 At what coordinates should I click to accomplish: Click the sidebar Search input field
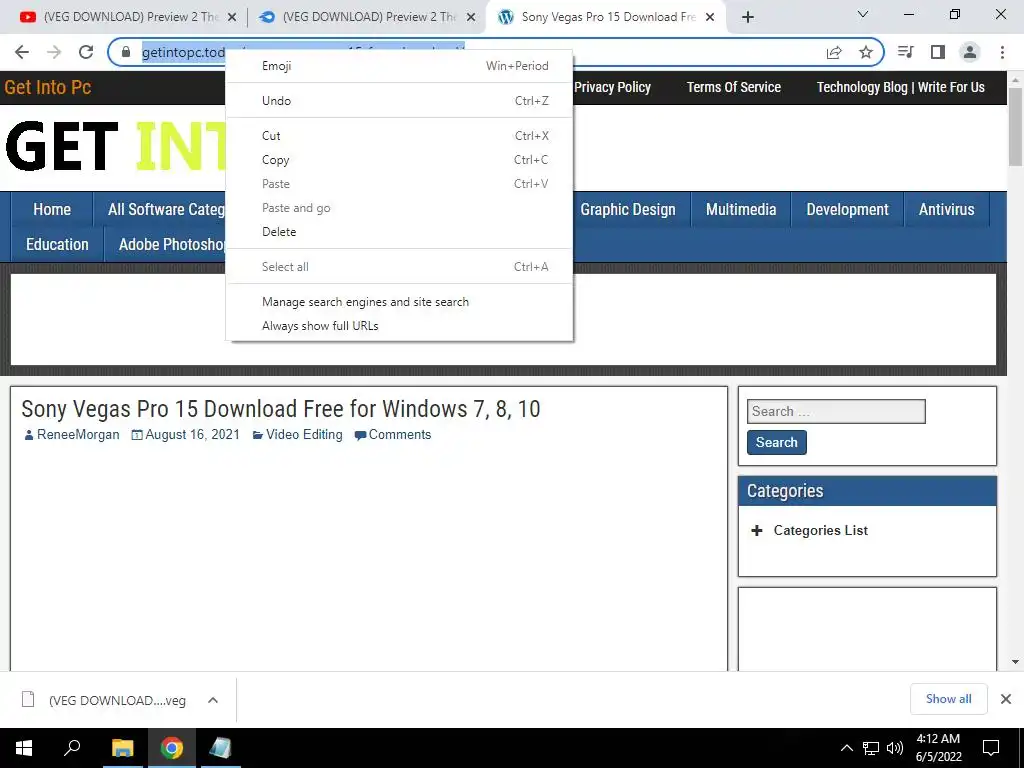836,411
